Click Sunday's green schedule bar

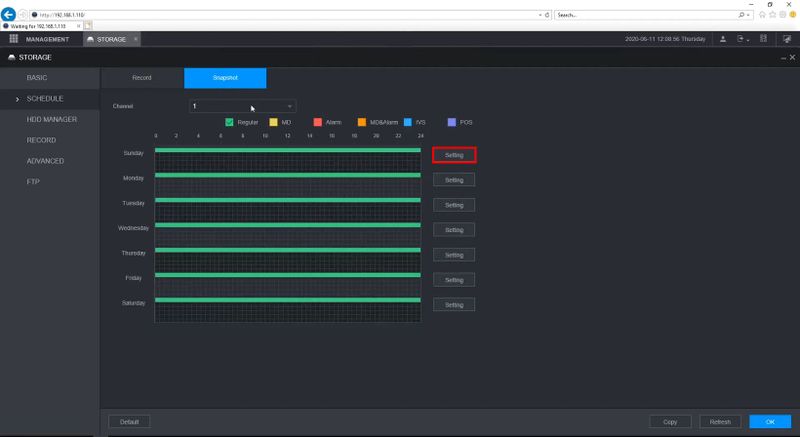coord(288,150)
